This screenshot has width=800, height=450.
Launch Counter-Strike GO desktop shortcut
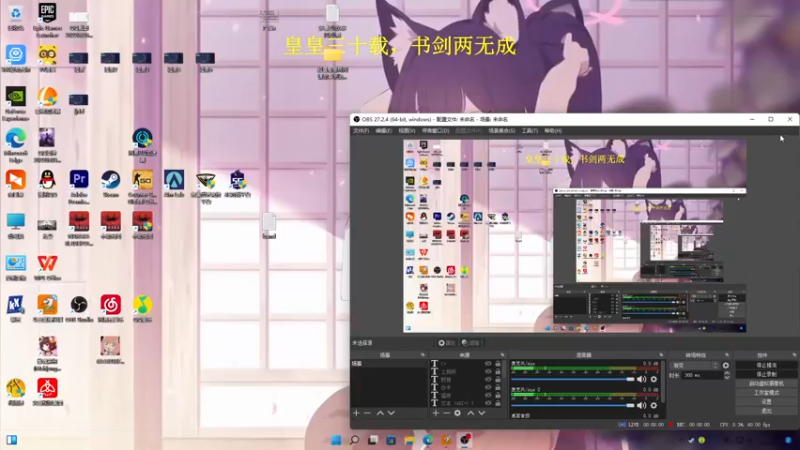(x=142, y=187)
